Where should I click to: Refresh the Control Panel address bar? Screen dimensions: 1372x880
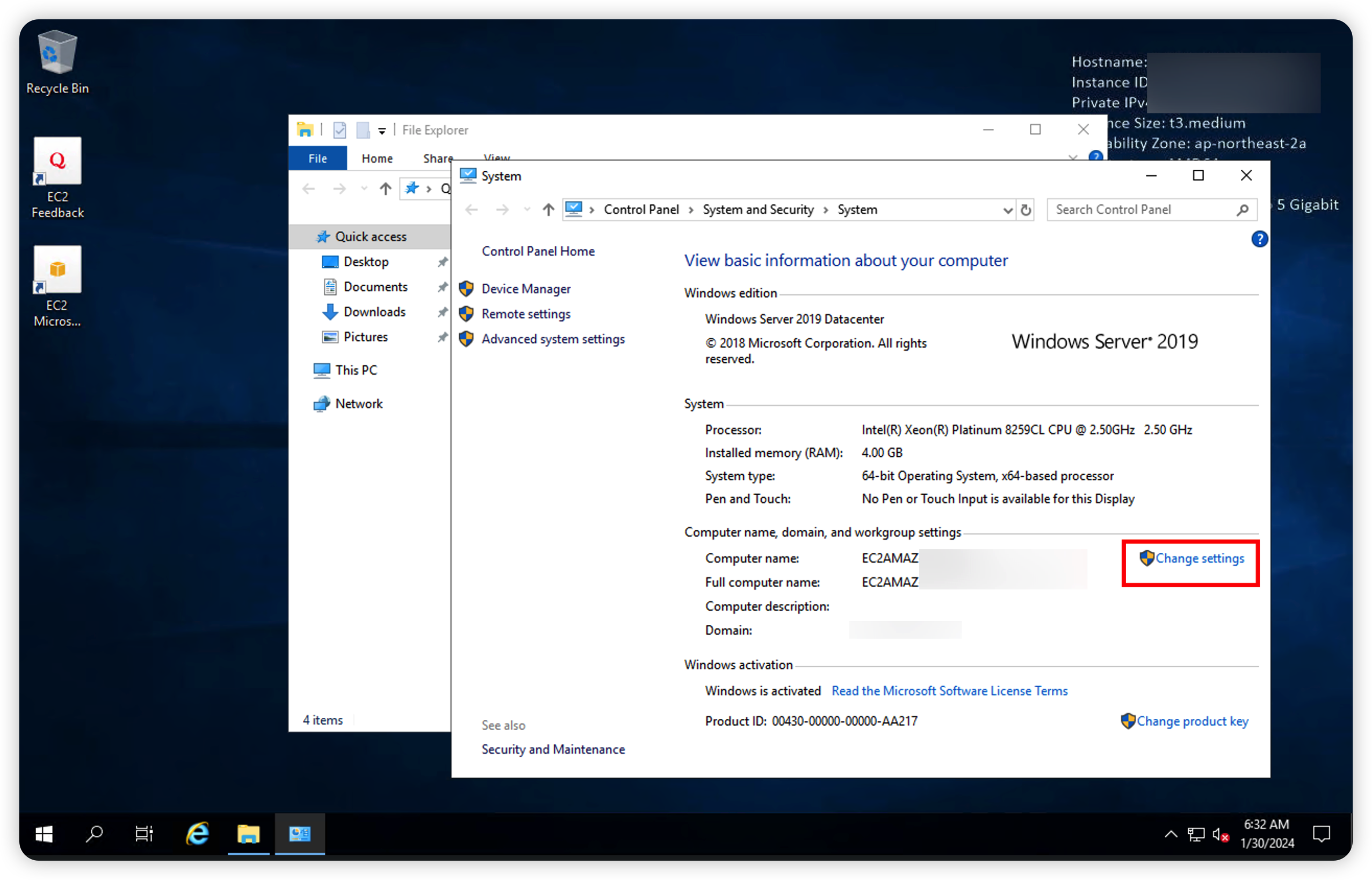1026,210
